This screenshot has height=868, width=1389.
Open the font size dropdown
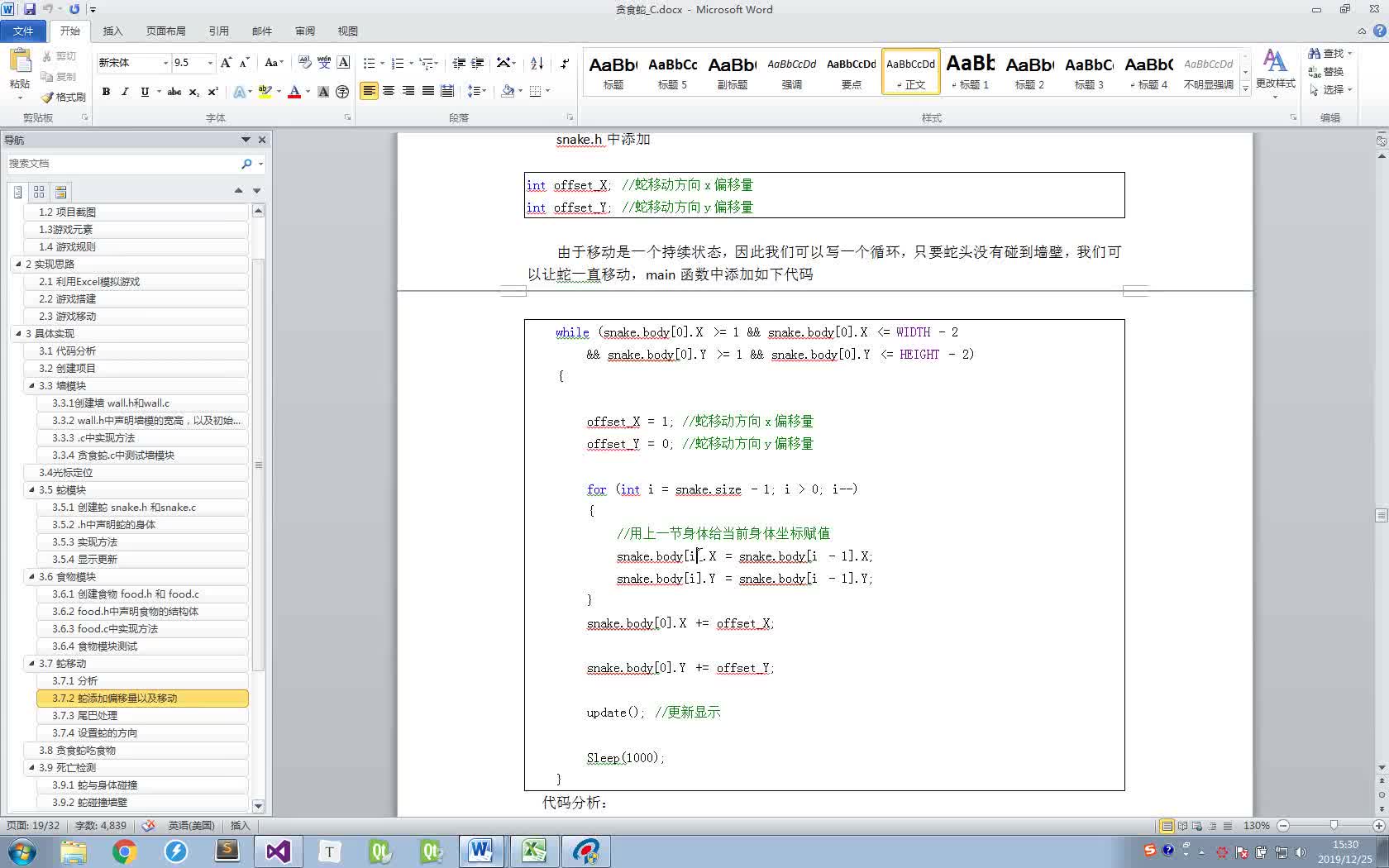click(210, 63)
